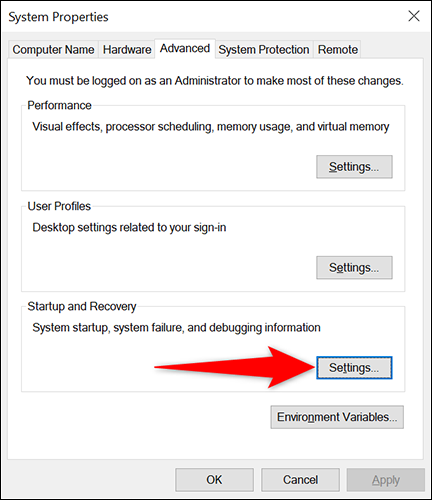432x500 pixels.
Task: Open Startup and Recovery Settings button
Action: click(x=354, y=368)
